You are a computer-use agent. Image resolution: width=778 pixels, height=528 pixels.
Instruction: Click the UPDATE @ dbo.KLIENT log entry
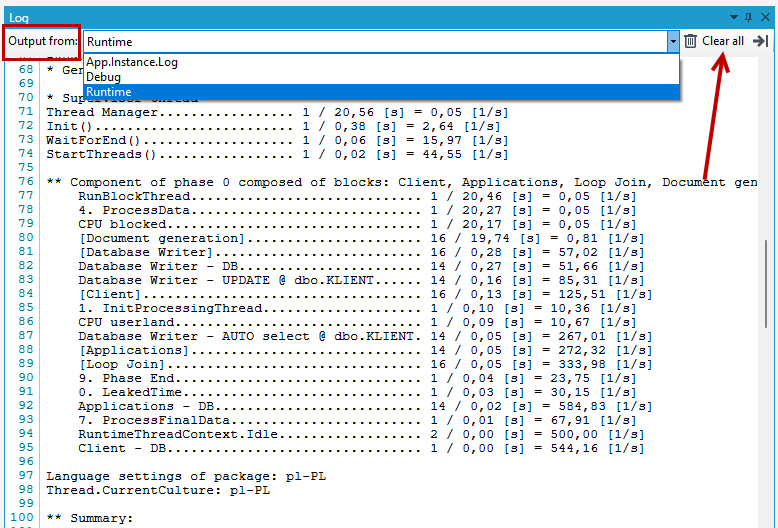coord(361,280)
